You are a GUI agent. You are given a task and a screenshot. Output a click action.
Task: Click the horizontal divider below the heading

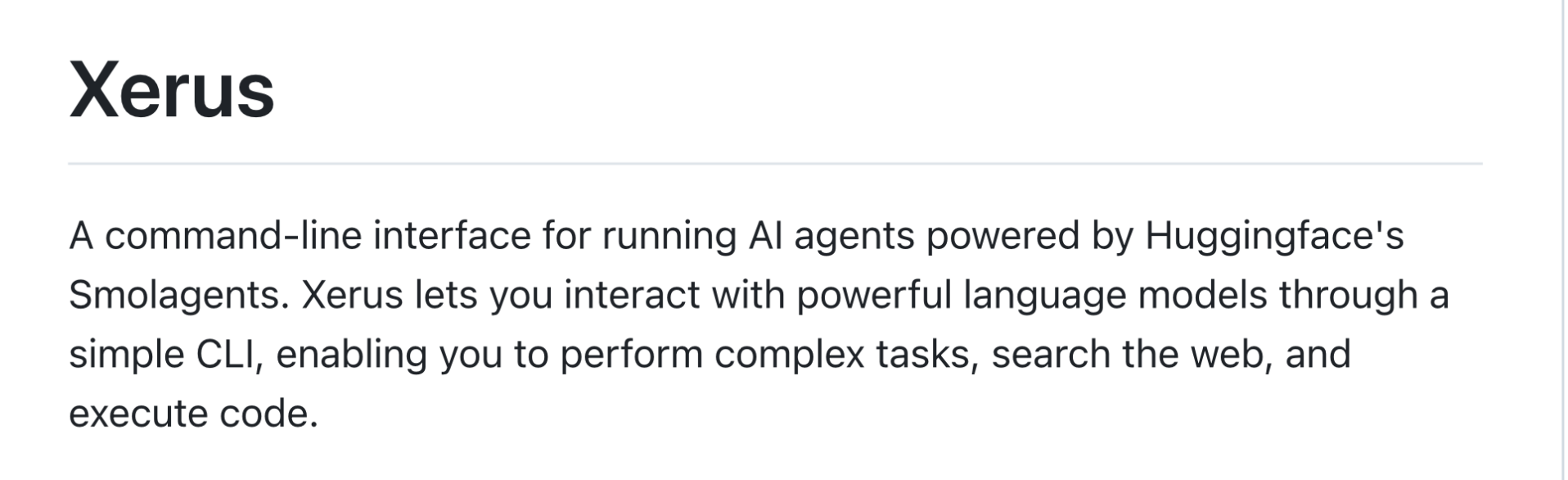point(775,164)
